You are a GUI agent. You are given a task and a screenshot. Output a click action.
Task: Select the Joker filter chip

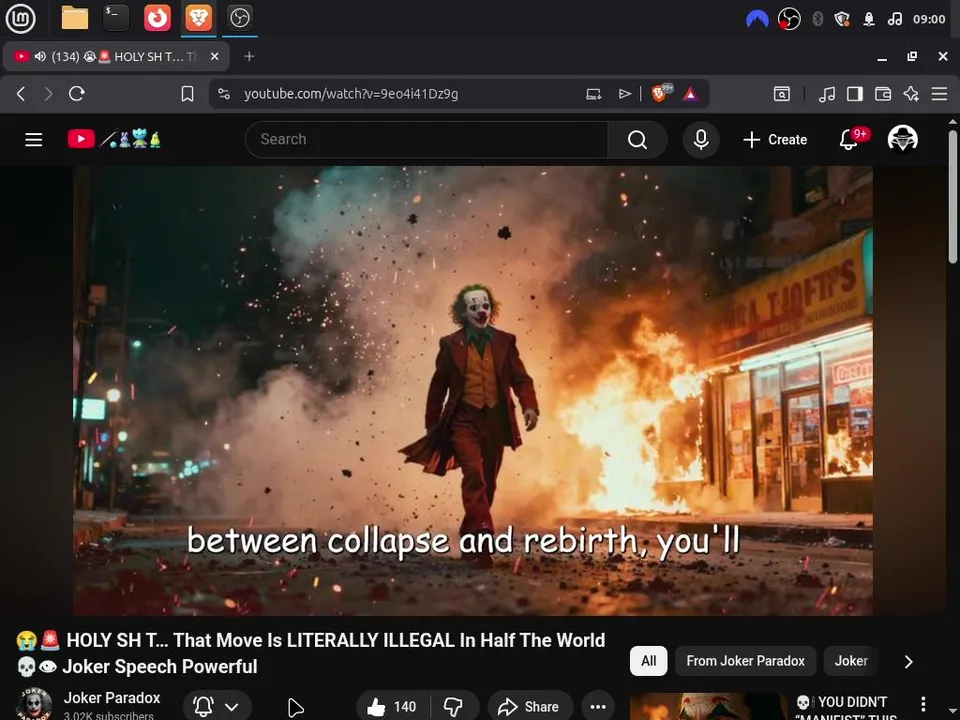click(x=851, y=661)
